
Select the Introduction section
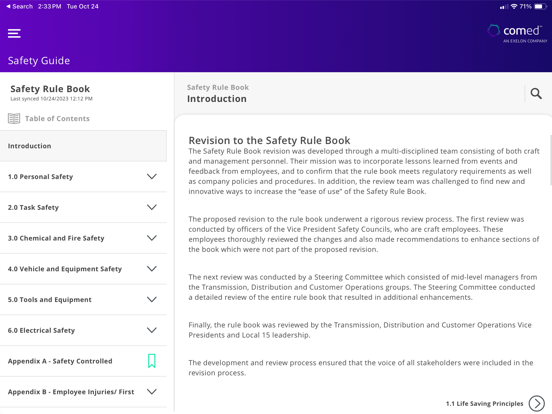point(83,146)
